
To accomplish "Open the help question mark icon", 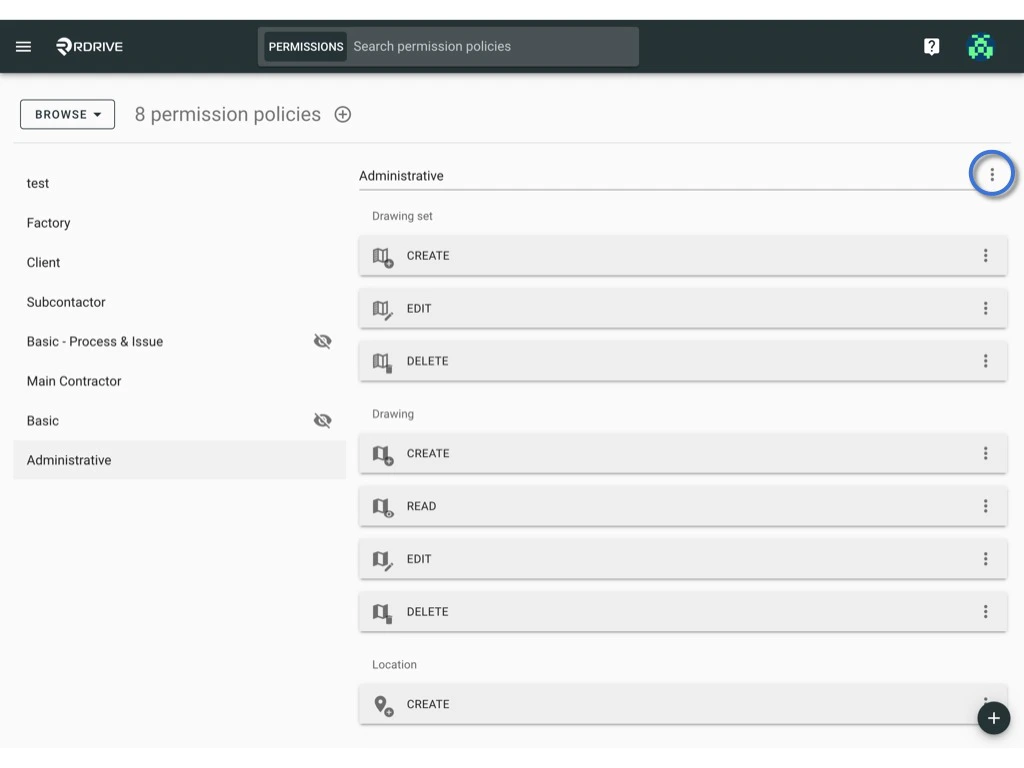I will [x=931, y=46].
